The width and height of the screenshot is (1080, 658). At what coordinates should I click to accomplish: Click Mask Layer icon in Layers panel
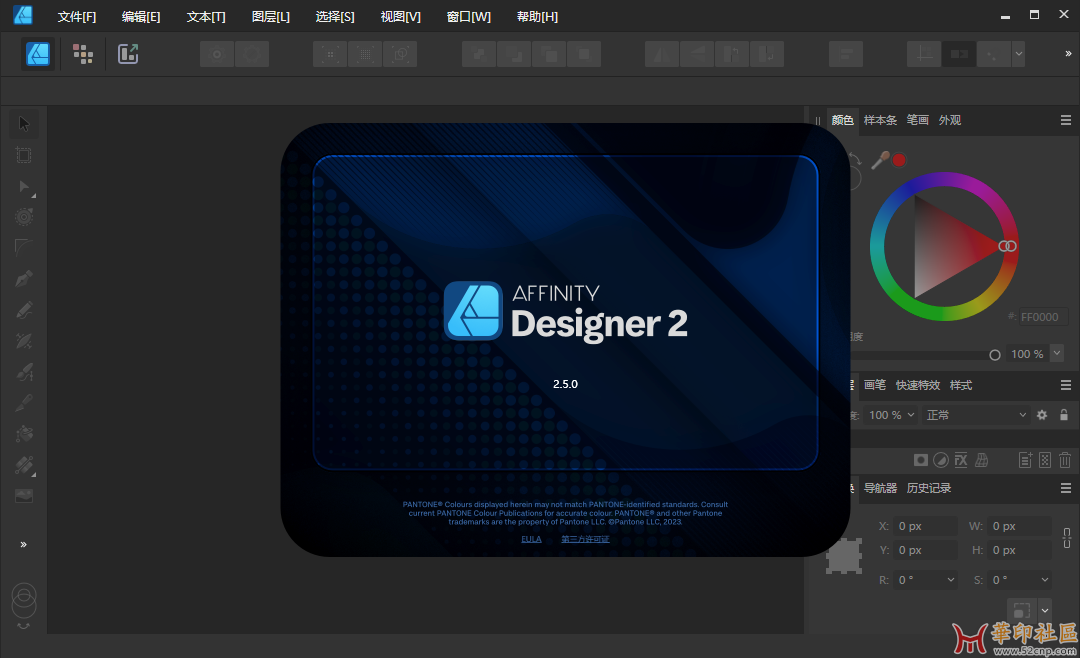point(920,460)
